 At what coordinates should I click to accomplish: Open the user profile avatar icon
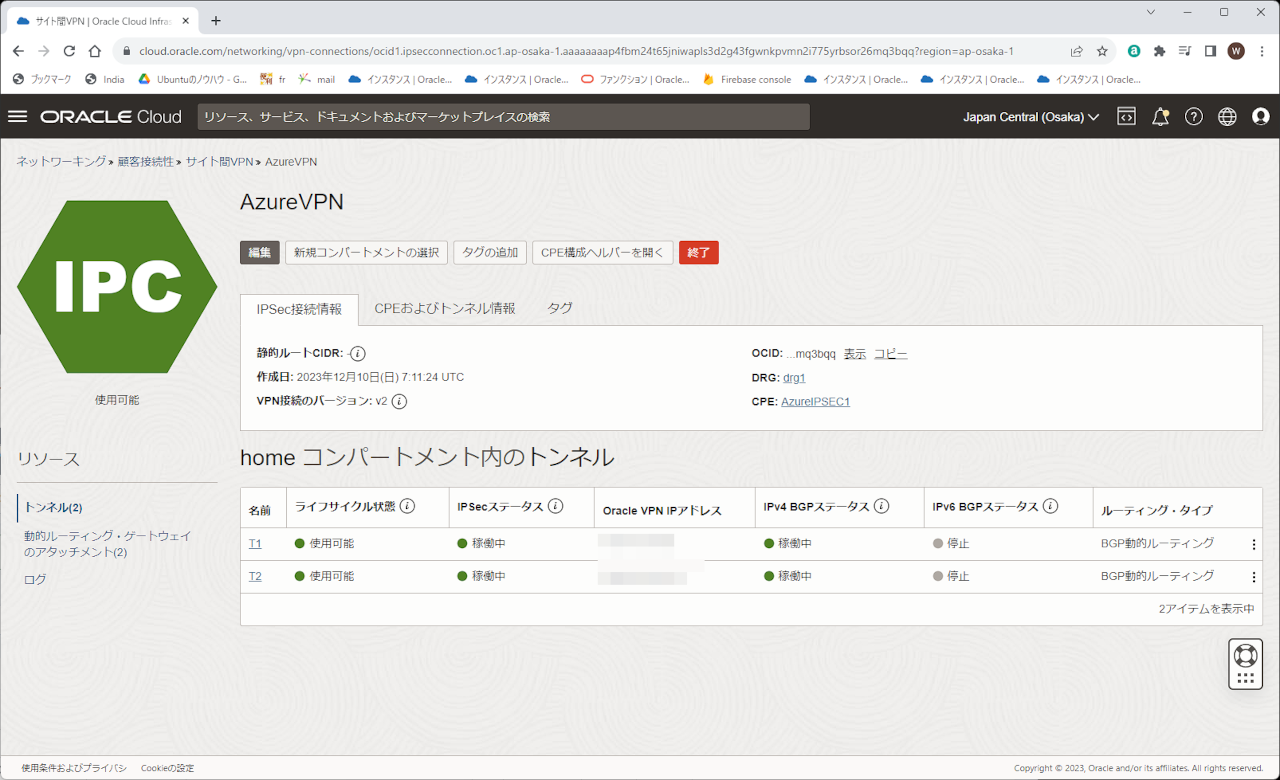coord(1261,117)
